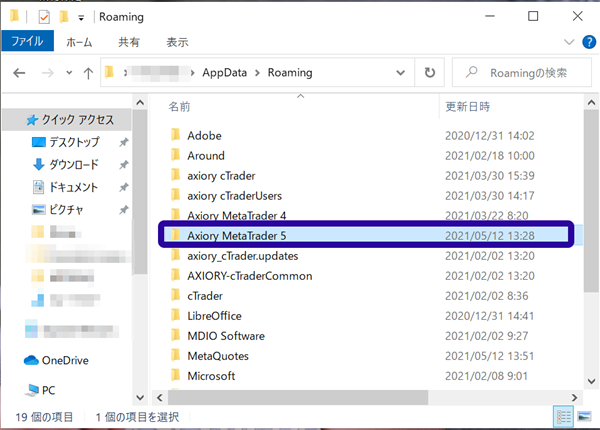This screenshot has width=600, height=430.
Task: Select the axiory cTrader folder
Action: pos(221,176)
